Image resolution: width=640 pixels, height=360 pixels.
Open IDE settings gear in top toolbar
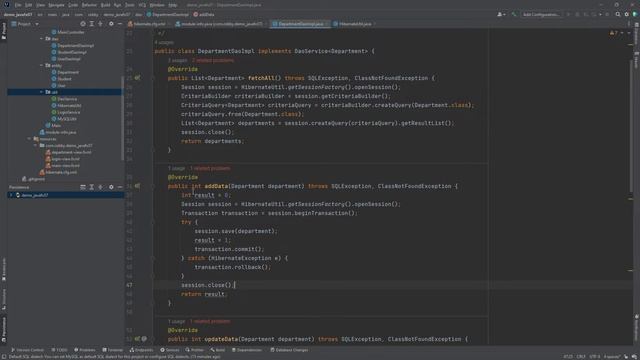tap(627, 14)
